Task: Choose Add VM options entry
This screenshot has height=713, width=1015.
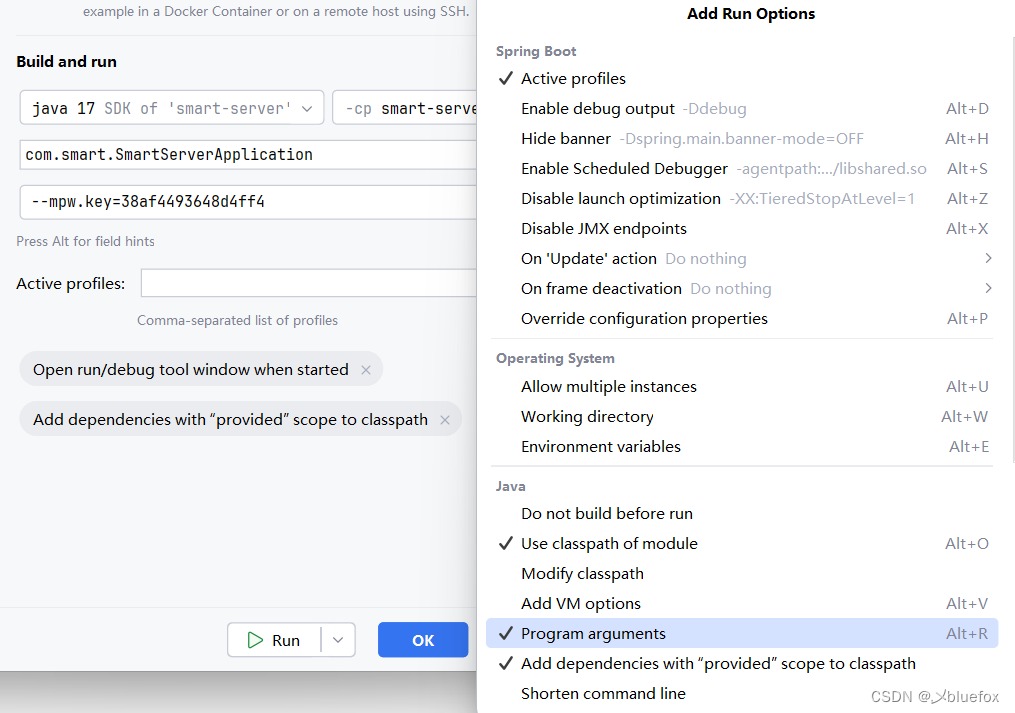Action: click(x=580, y=603)
